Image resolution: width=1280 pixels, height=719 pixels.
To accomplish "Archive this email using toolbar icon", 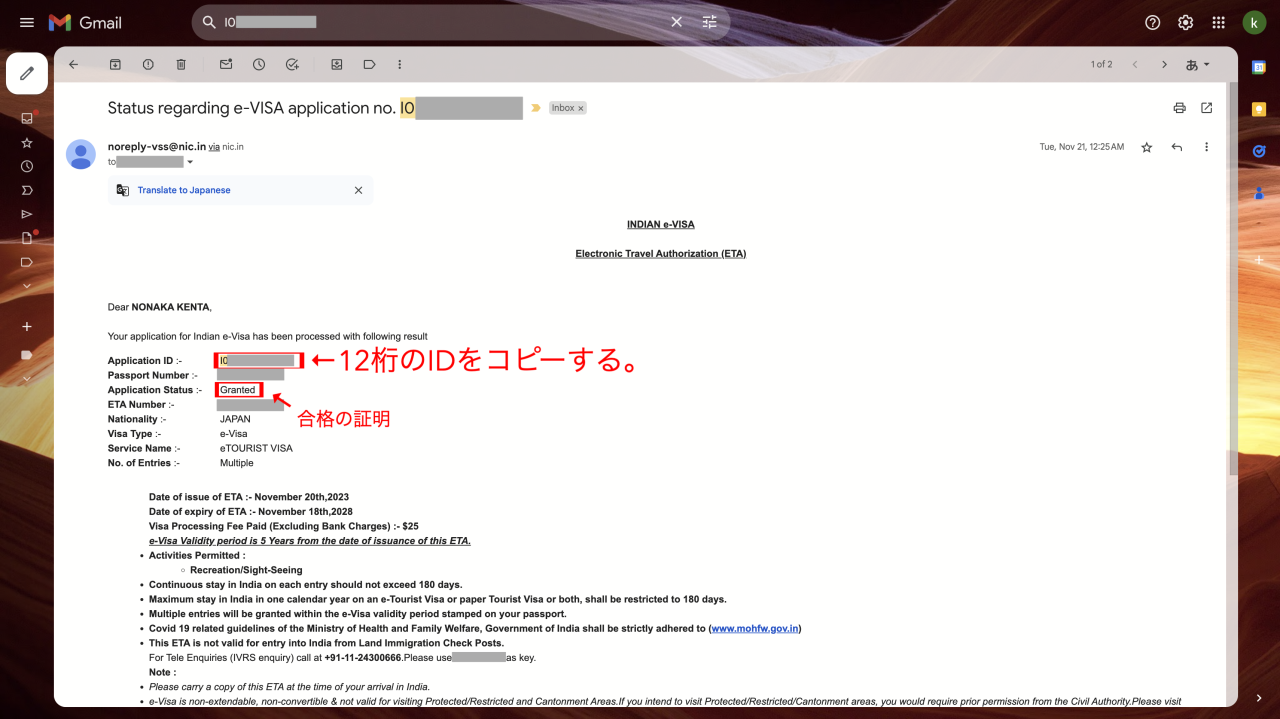I will click(x=115, y=64).
